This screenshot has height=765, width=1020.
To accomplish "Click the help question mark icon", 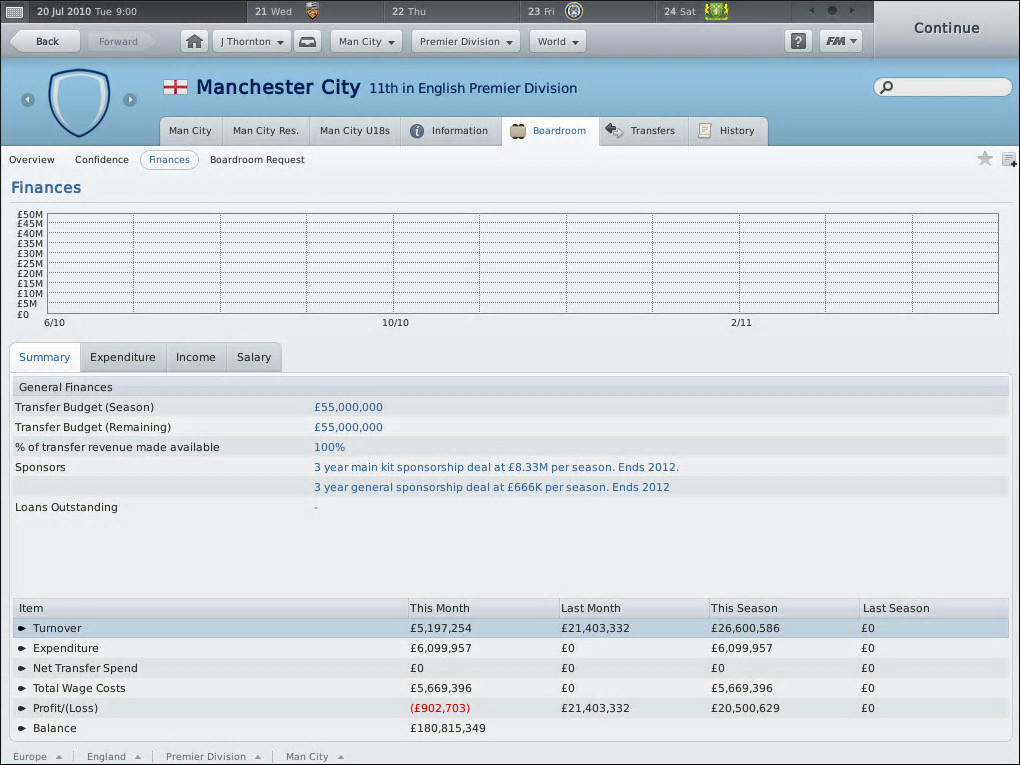I will click(798, 42).
